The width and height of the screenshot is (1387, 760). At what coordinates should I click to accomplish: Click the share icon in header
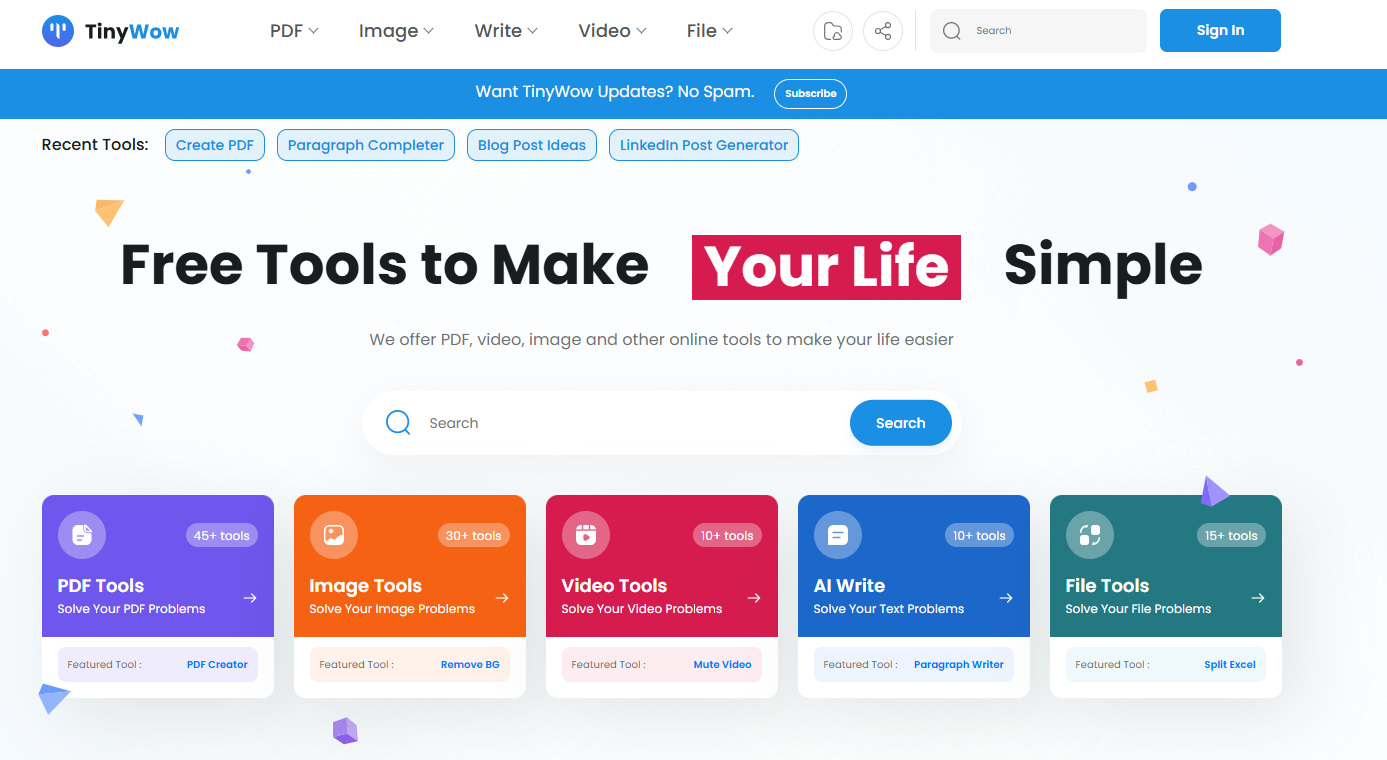883,31
